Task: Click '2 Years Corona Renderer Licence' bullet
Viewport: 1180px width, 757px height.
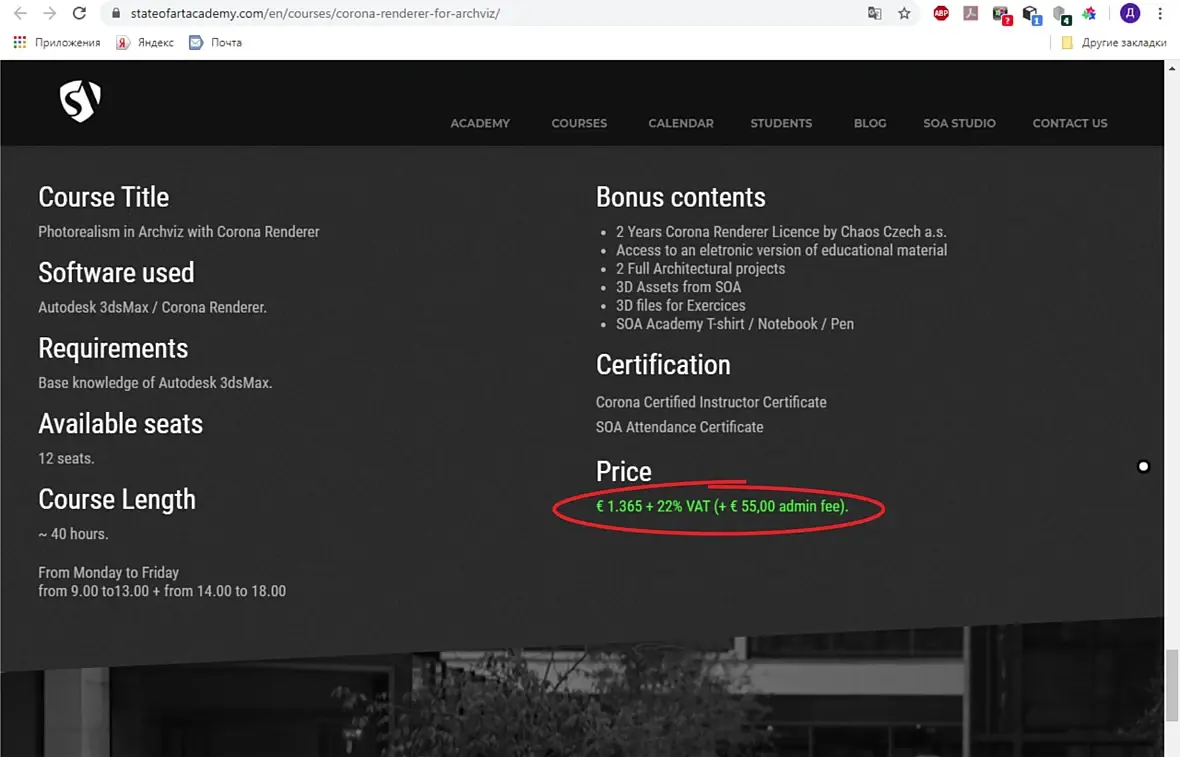Action: (781, 232)
